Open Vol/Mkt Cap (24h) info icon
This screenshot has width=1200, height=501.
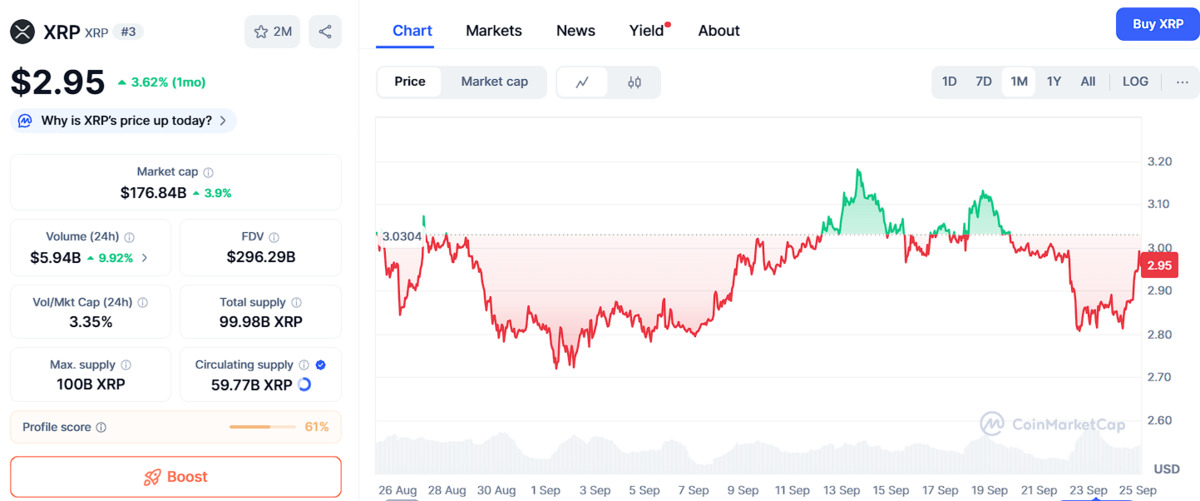coord(142,302)
